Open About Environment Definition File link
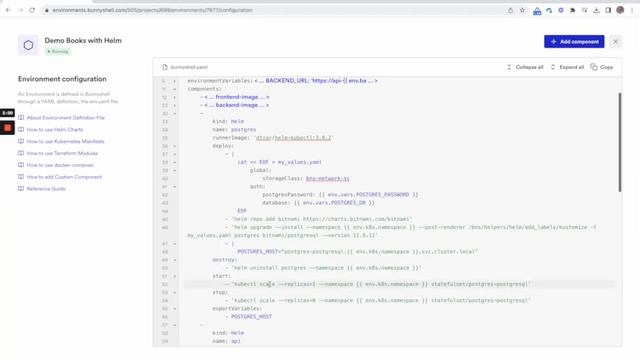The image size is (640, 360). tap(66, 118)
